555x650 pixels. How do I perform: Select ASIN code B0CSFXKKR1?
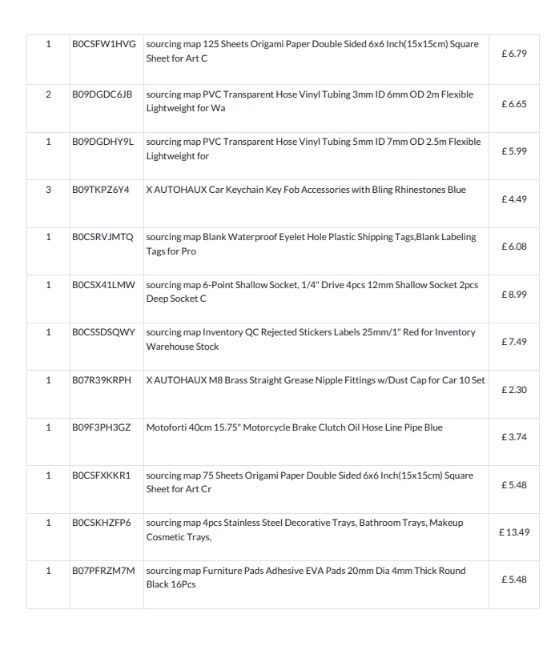(101, 475)
